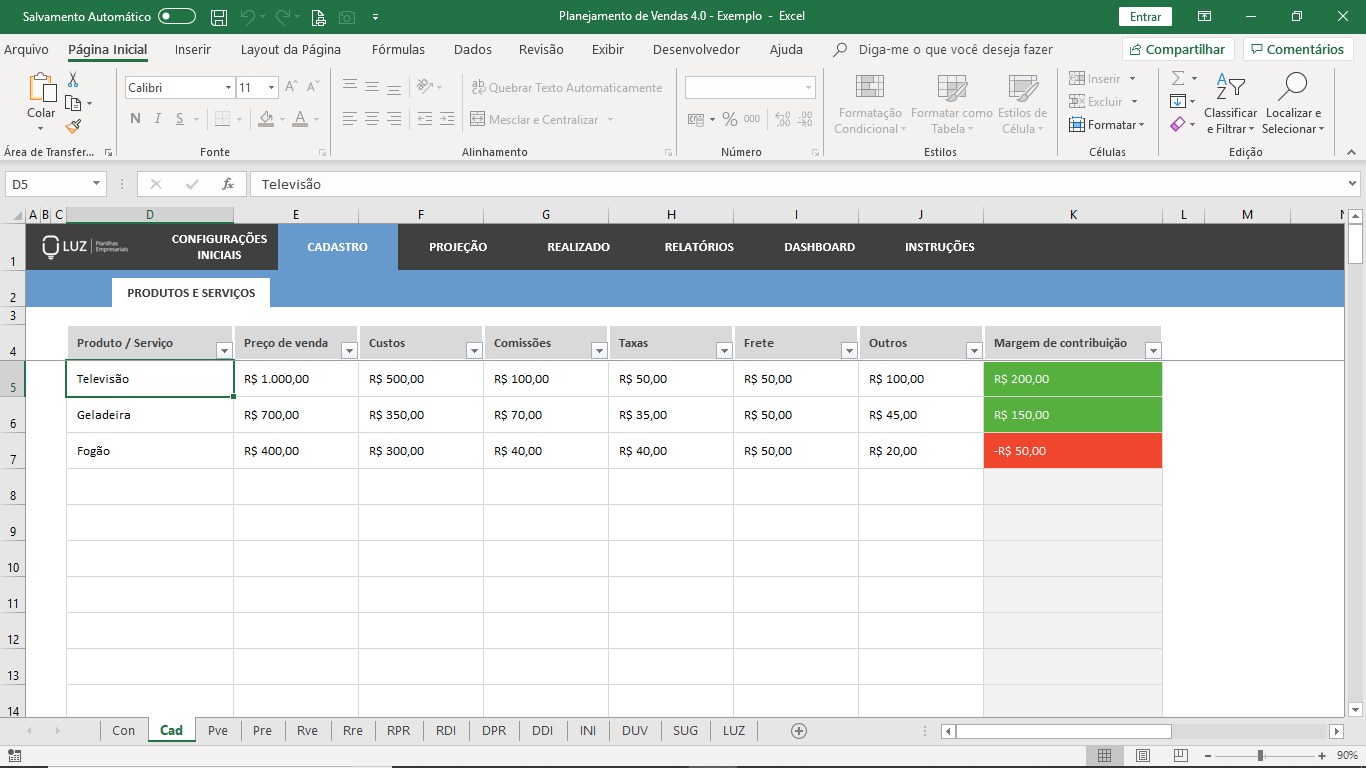This screenshot has width=1366, height=768.
Task: Select the Geladeira product cell
Action: click(x=150, y=415)
